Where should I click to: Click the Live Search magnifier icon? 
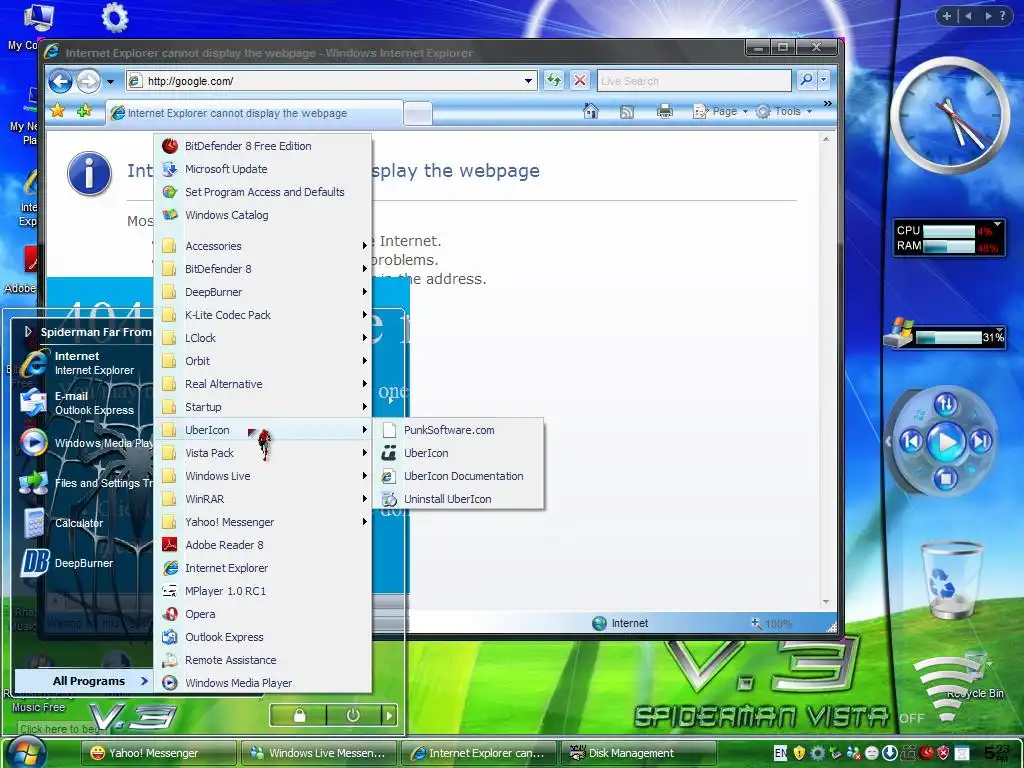point(807,80)
